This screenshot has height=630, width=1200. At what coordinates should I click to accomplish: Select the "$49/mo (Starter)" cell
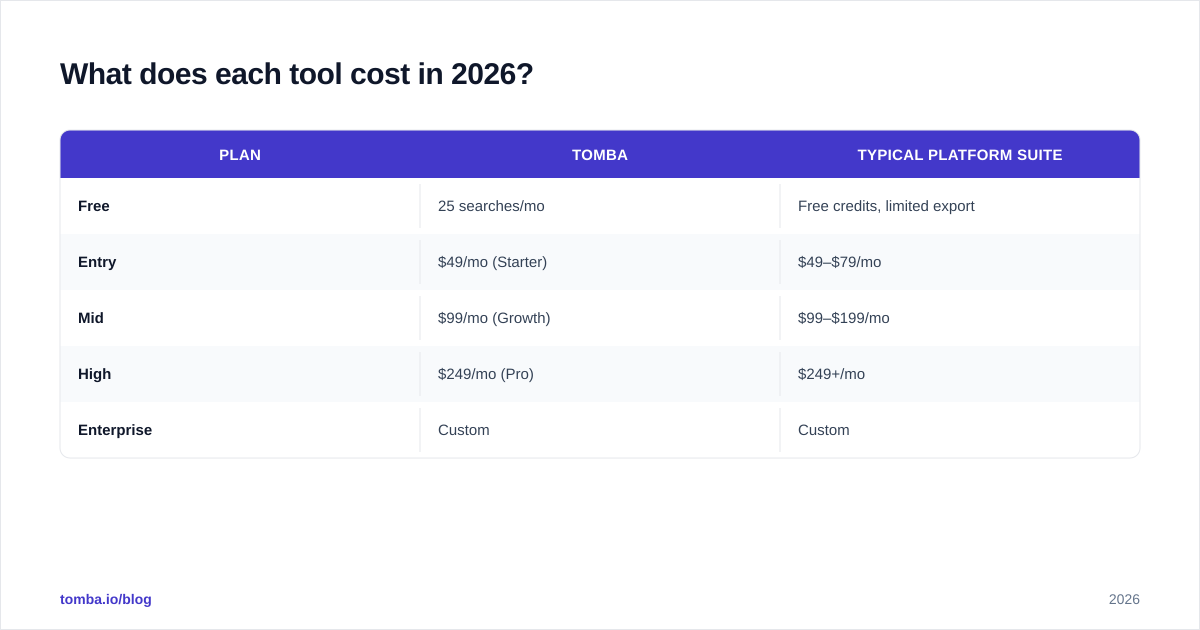[600, 262]
